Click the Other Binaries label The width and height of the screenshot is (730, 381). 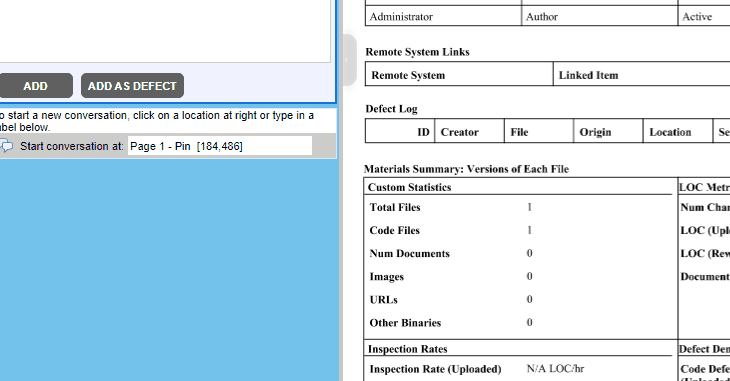tap(405, 323)
